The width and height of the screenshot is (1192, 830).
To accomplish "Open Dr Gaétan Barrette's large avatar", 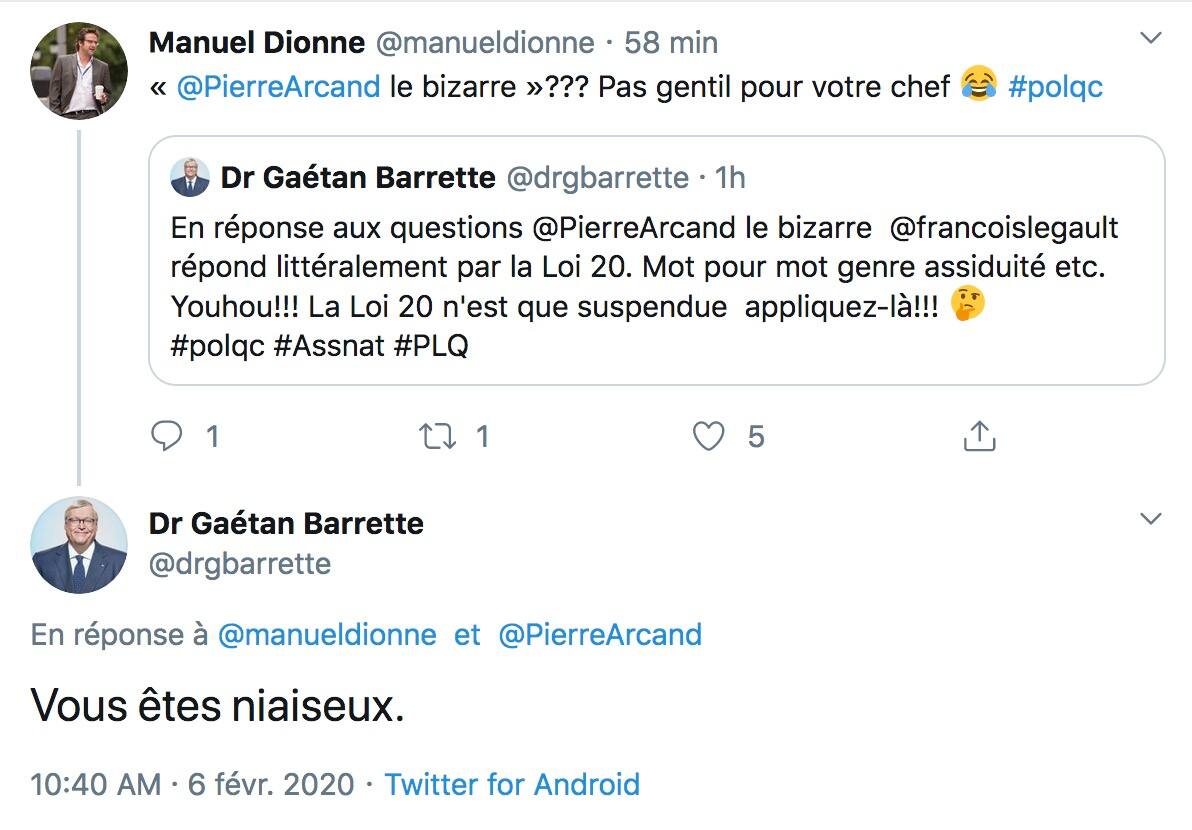I will [x=79, y=545].
